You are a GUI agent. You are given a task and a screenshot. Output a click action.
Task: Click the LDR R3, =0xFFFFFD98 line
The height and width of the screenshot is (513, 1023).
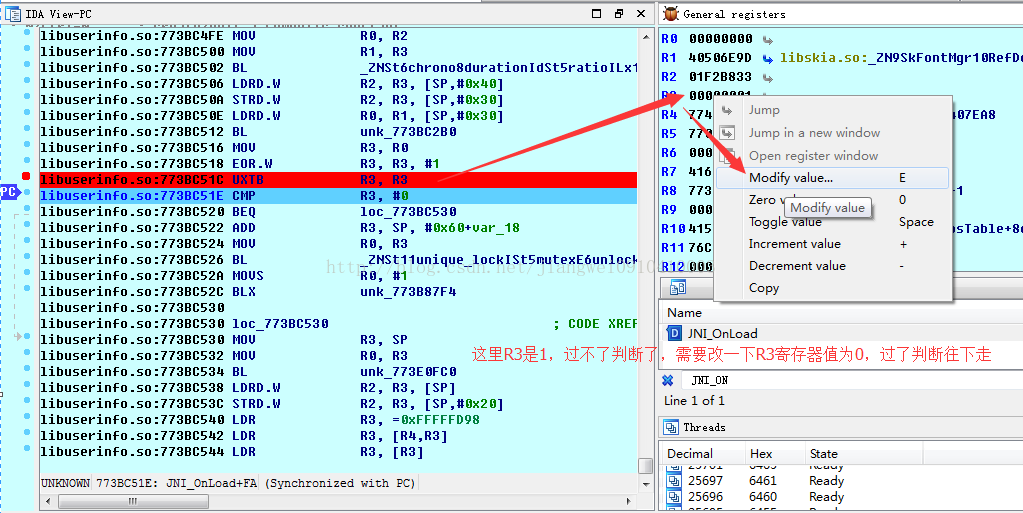(x=338, y=420)
